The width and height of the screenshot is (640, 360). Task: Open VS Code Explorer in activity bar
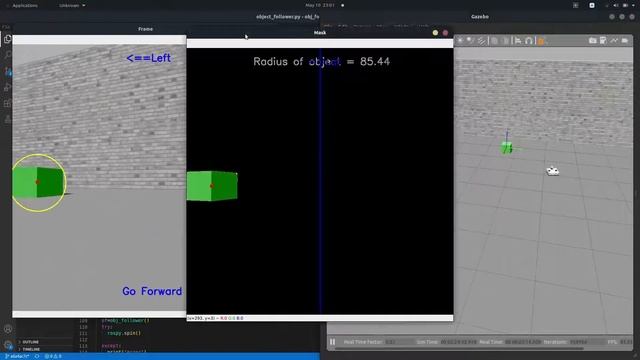7,40
